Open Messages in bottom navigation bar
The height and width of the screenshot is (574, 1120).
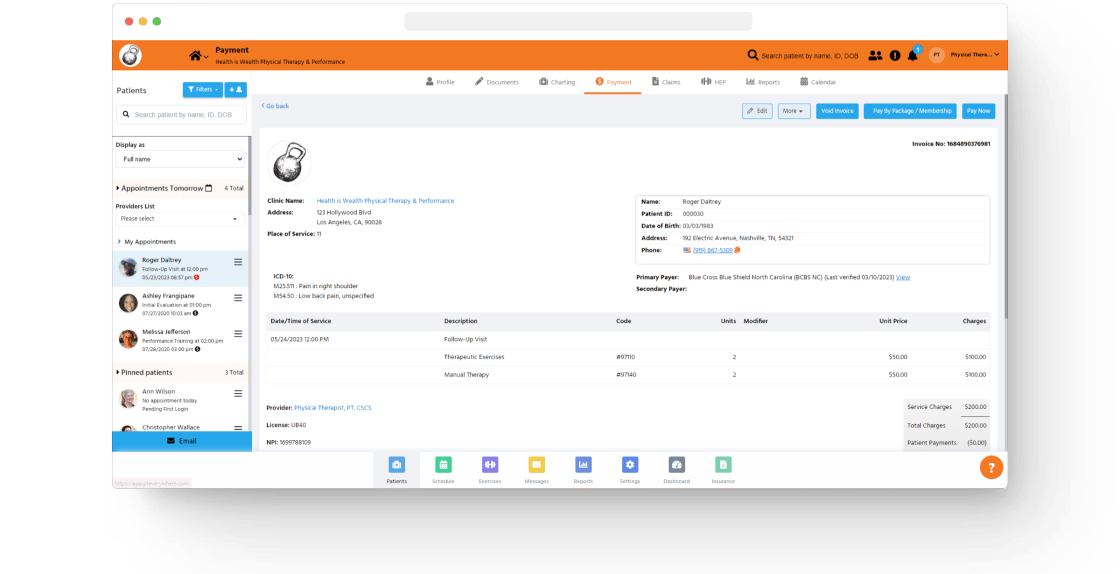536,470
